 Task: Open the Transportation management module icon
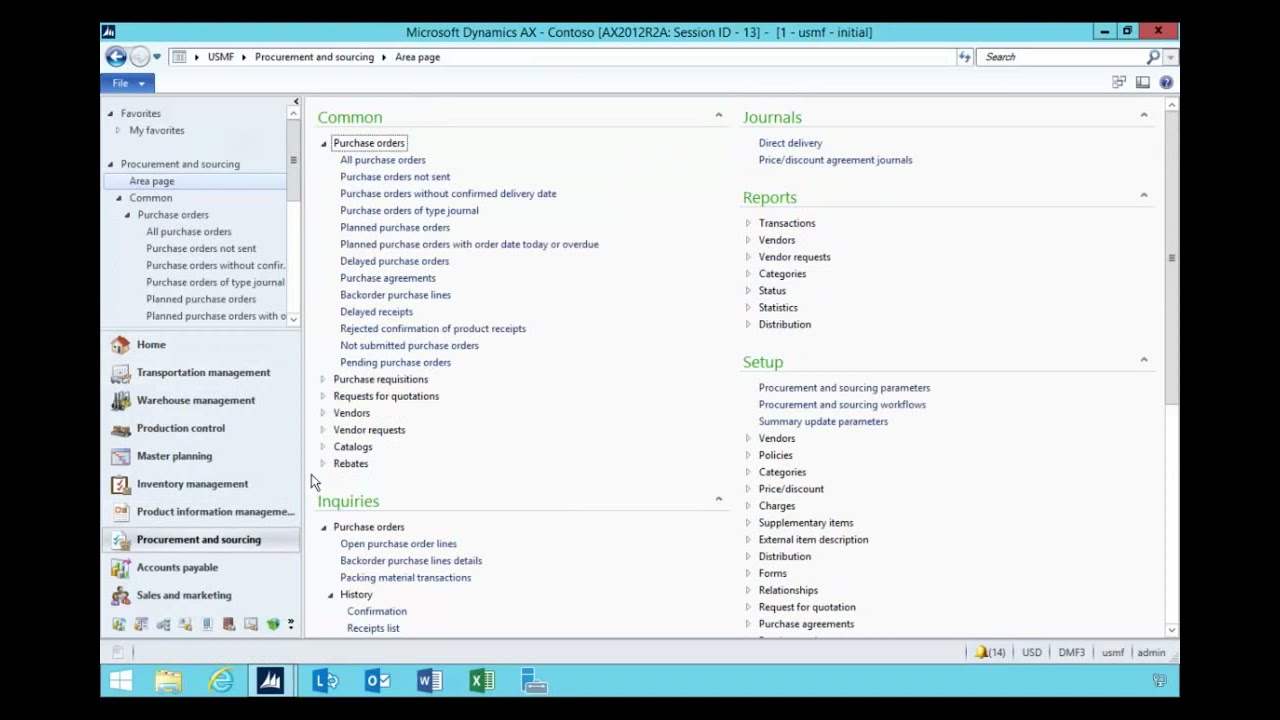[x=121, y=373]
